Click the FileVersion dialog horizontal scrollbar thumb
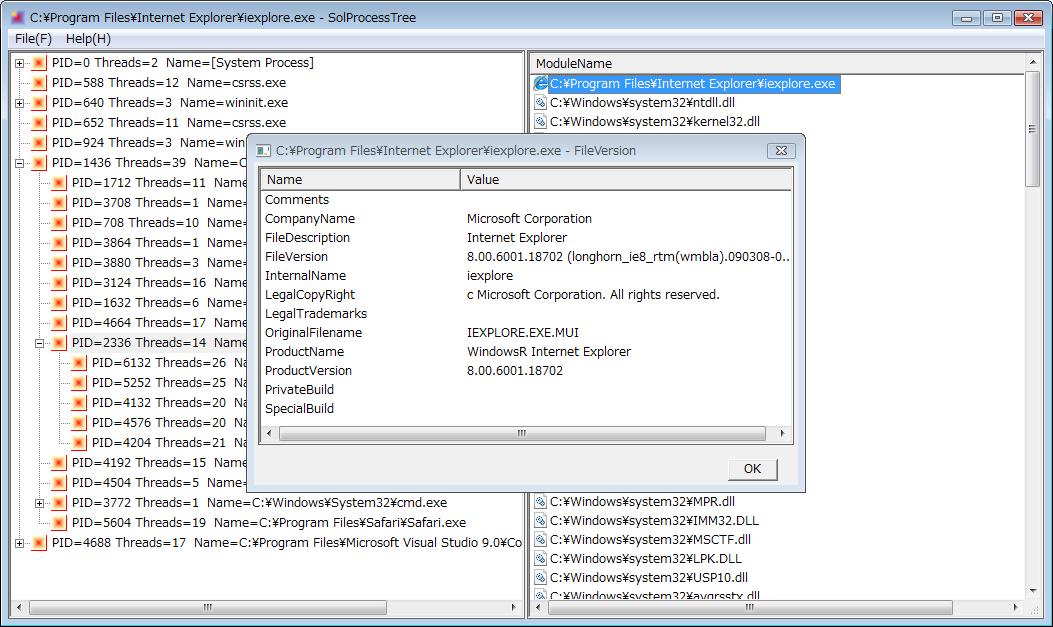The width and height of the screenshot is (1053, 627). tap(522, 434)
